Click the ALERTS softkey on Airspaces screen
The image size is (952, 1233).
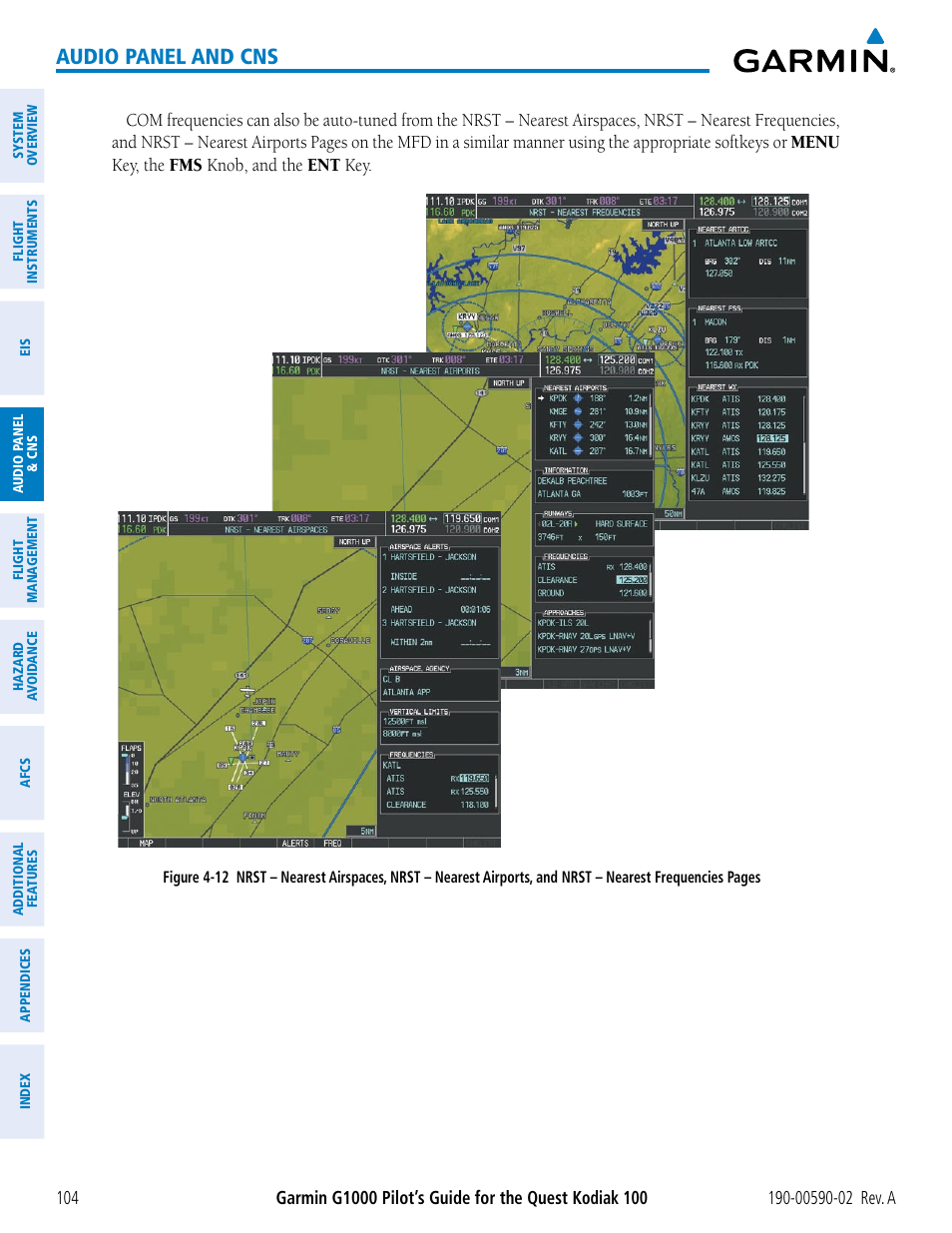(x=295, y=843)
